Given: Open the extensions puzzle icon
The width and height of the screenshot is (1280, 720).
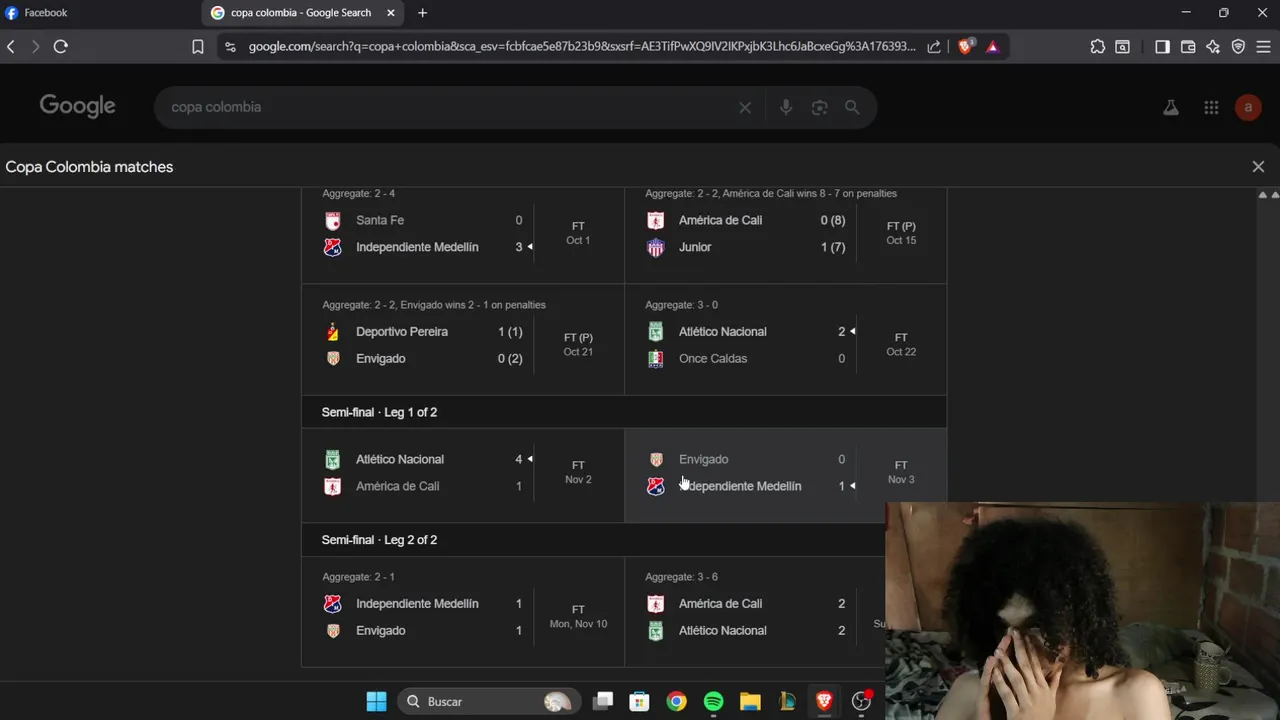Looking at the screenshot, I should pos(1097,46).
